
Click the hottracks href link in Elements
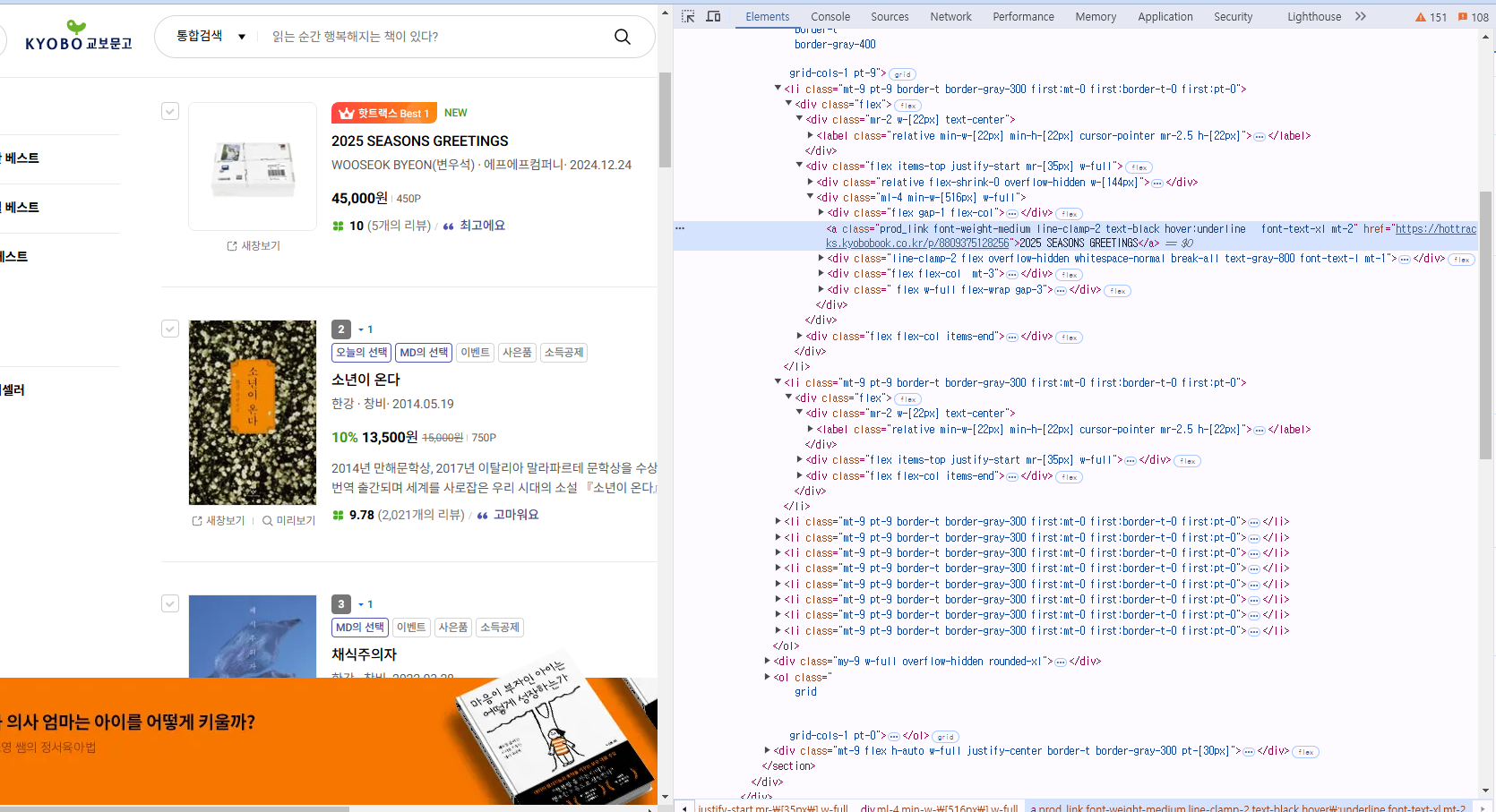pos(1151,235)
